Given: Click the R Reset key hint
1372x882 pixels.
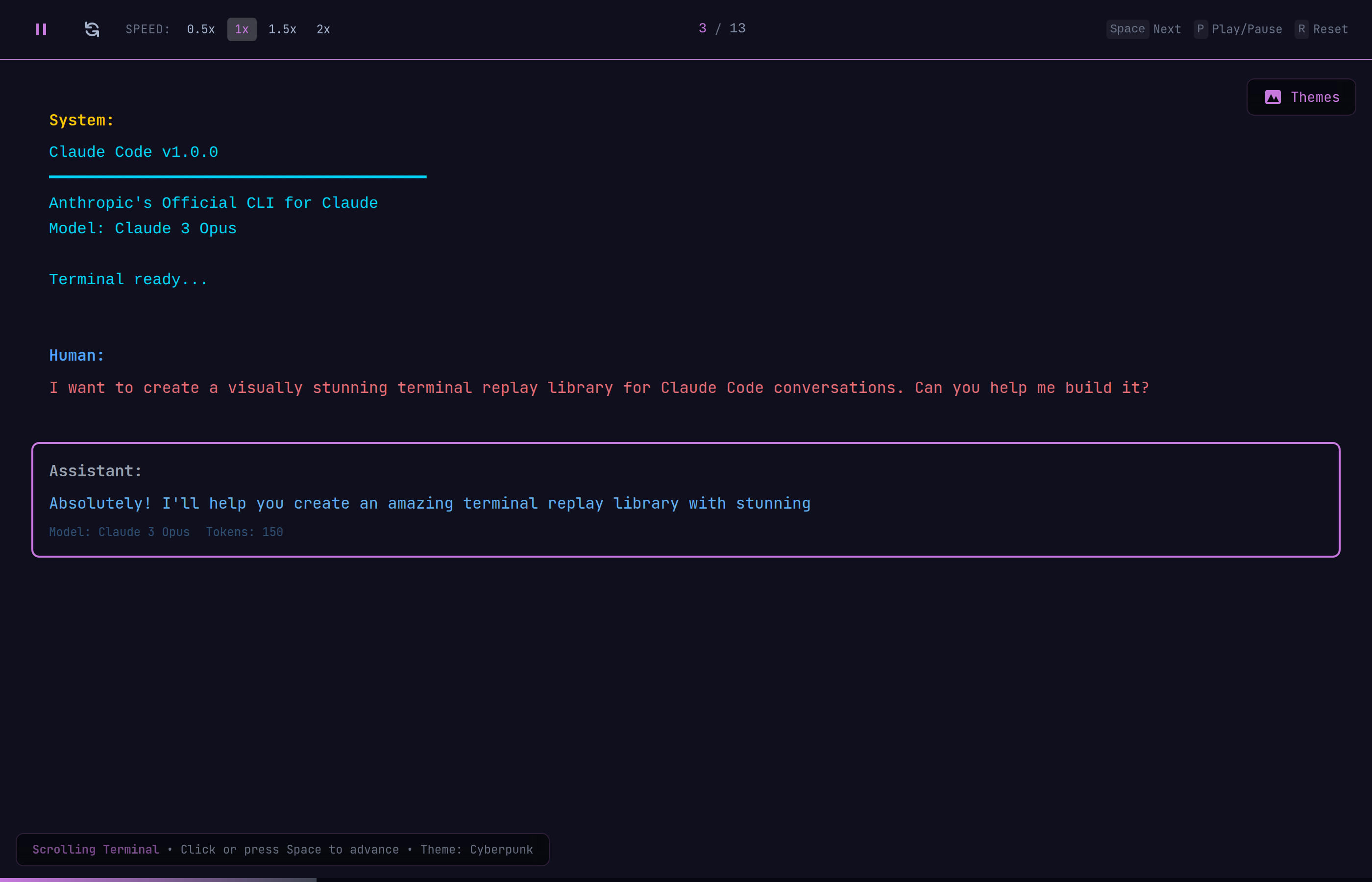Looking at the screenshot, I should coord(1321,29).
